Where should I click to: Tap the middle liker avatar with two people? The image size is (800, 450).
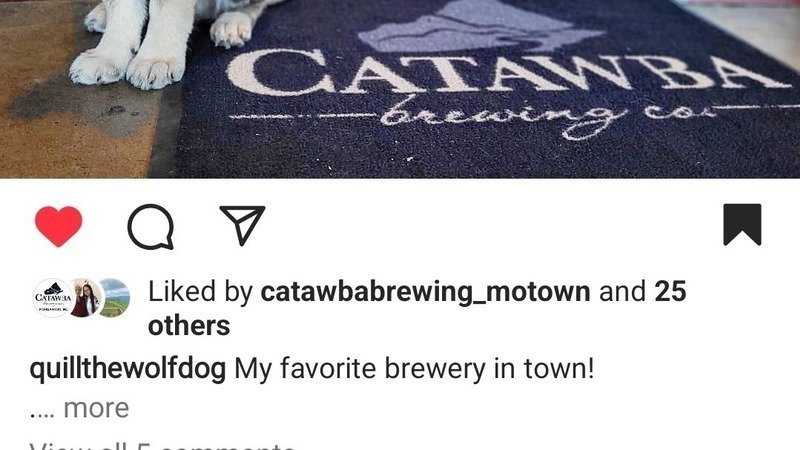(85, 298)
